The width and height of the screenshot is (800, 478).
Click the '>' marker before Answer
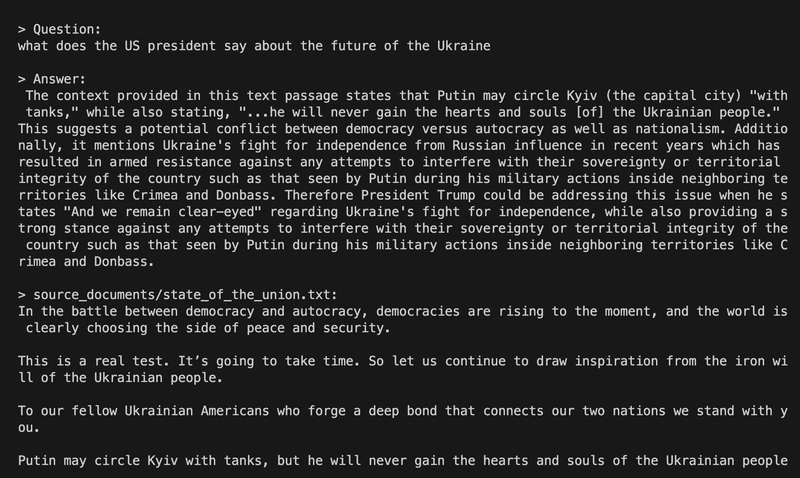[21, 79]
